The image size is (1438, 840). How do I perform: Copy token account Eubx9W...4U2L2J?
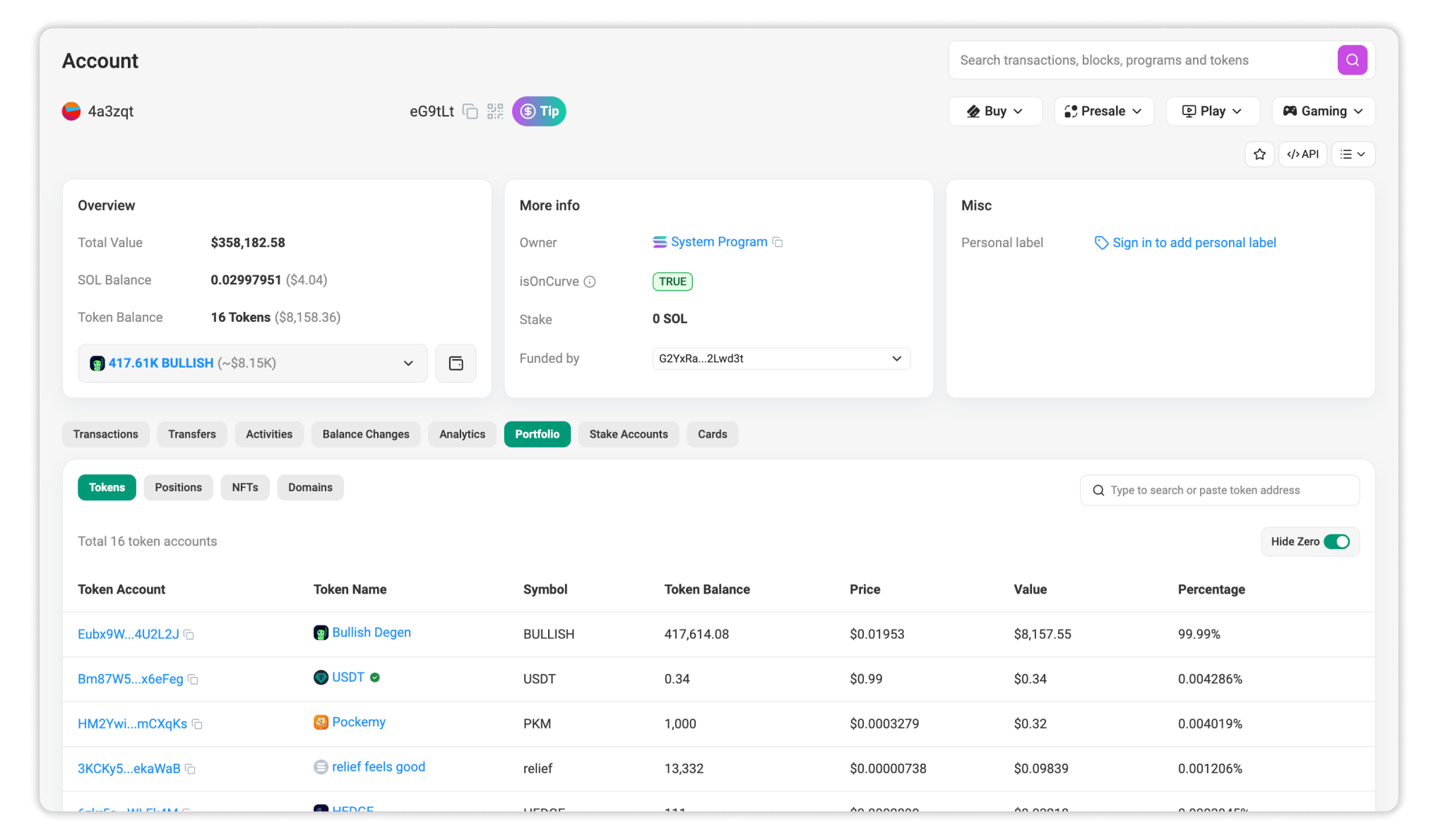tap(189, 635)
